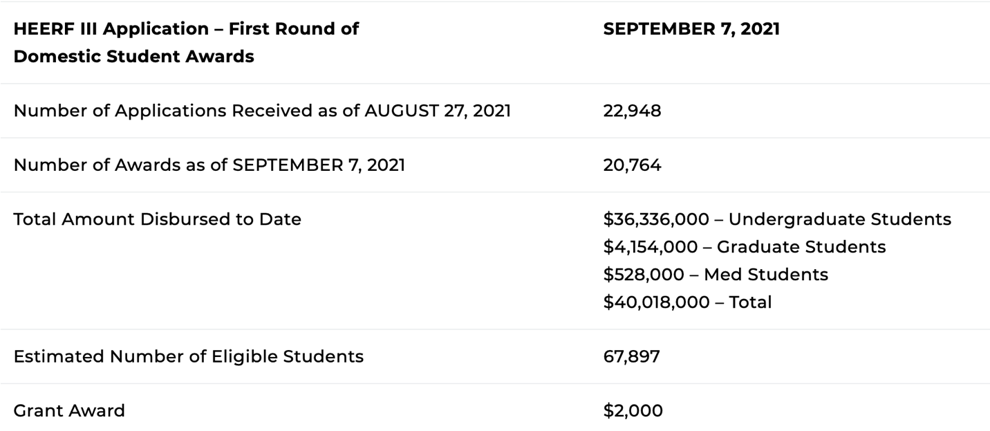Click the $4,154,000 Graduate Students line
This screenshot has height=431, width=990.
(744, 247)
